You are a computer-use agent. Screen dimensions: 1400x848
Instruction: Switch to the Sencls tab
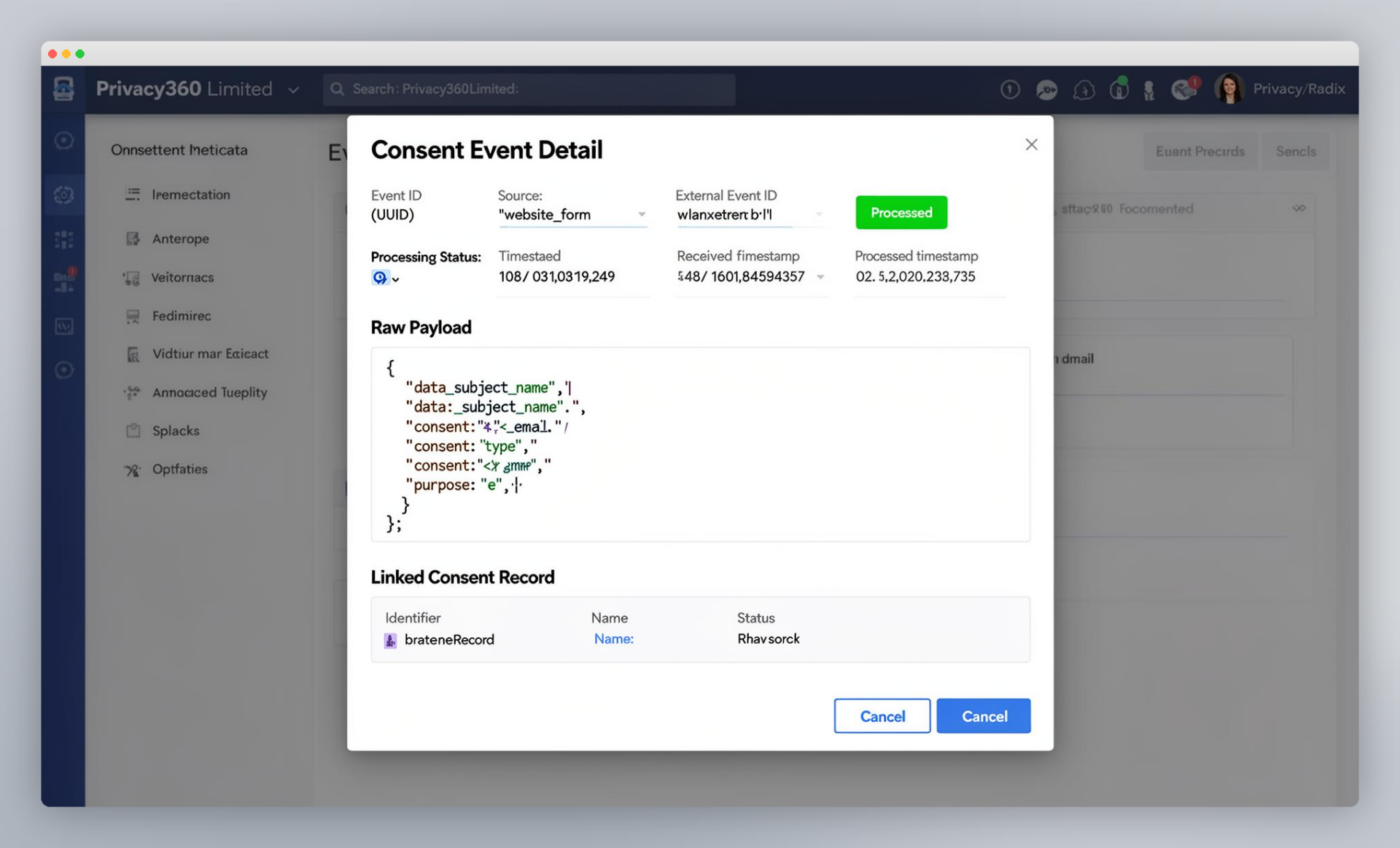pos(1296,152)
